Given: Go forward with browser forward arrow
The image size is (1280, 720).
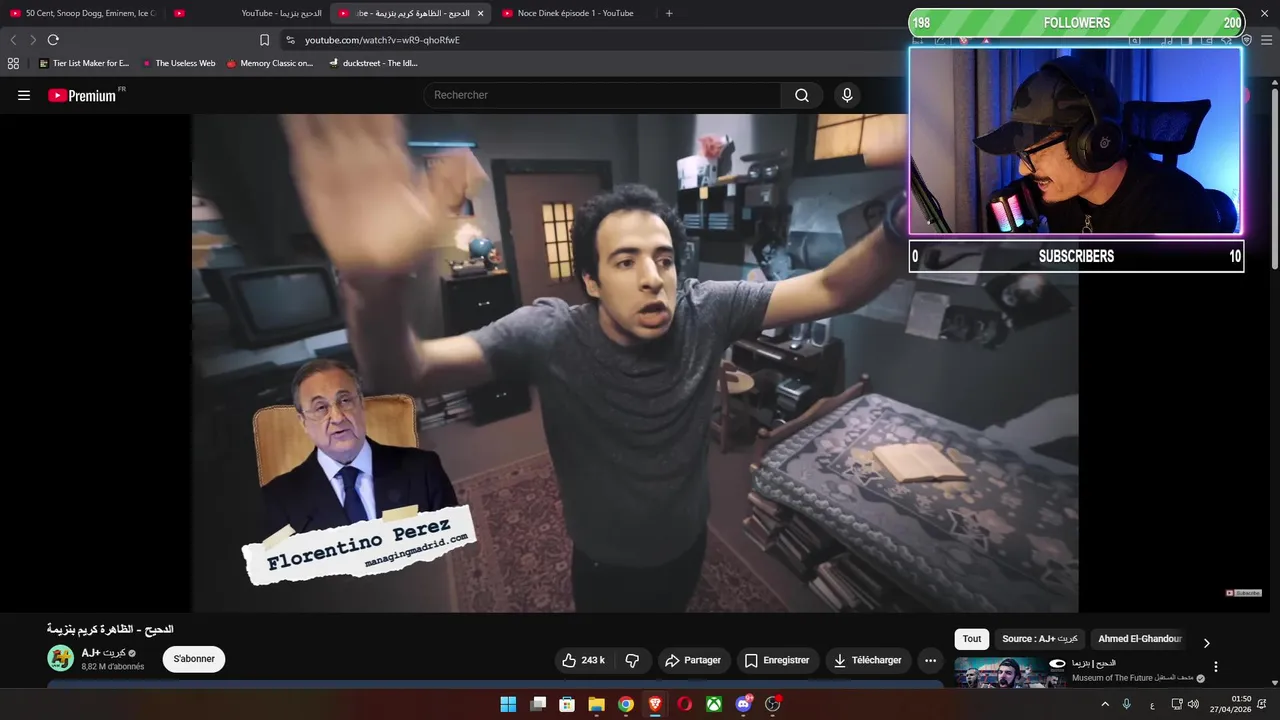Looking at the screenshot, I should click(x=33, y=40).
